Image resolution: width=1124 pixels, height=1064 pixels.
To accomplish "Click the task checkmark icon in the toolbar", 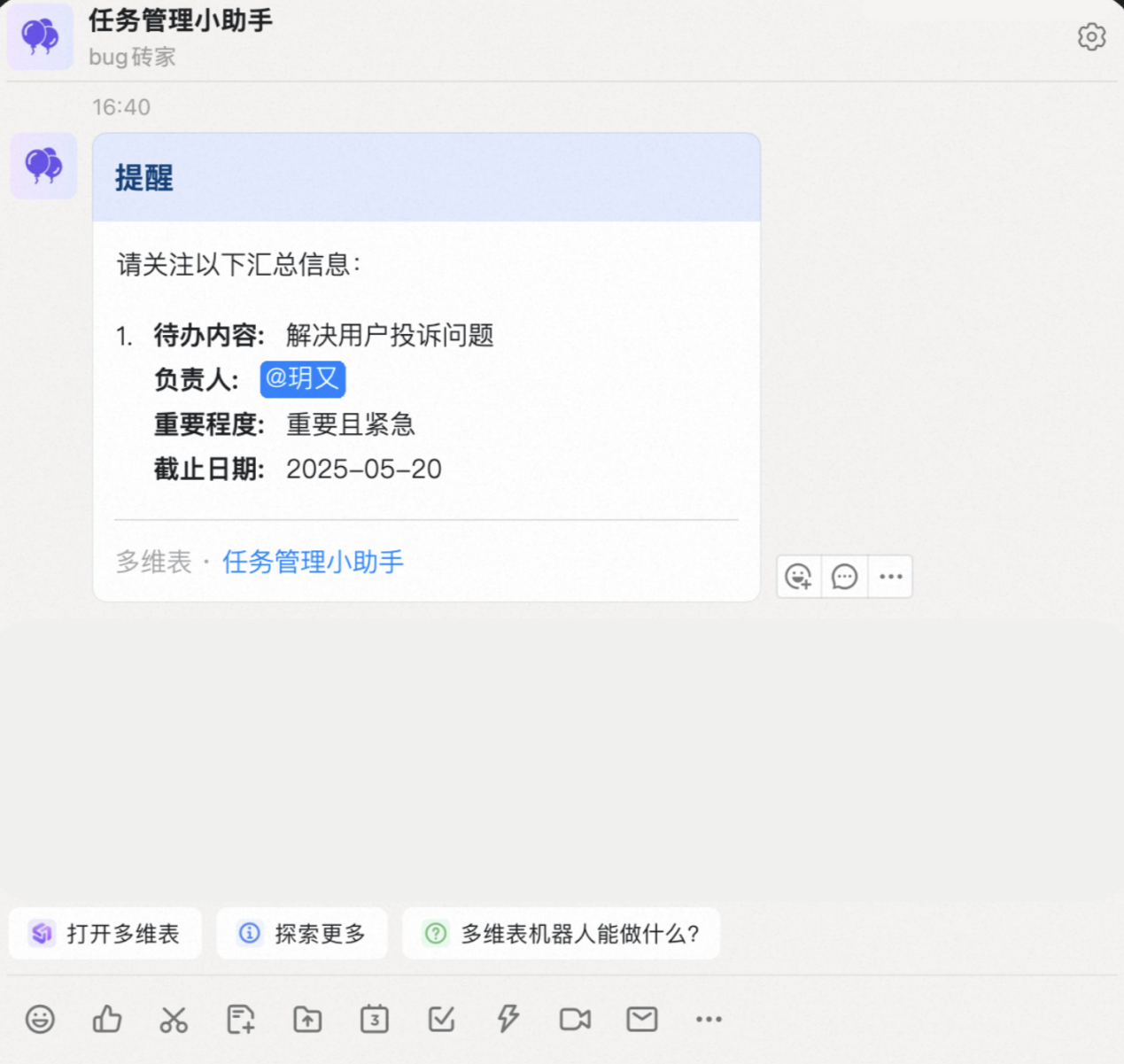I will pyautogui.click(x=441, y=1020).
